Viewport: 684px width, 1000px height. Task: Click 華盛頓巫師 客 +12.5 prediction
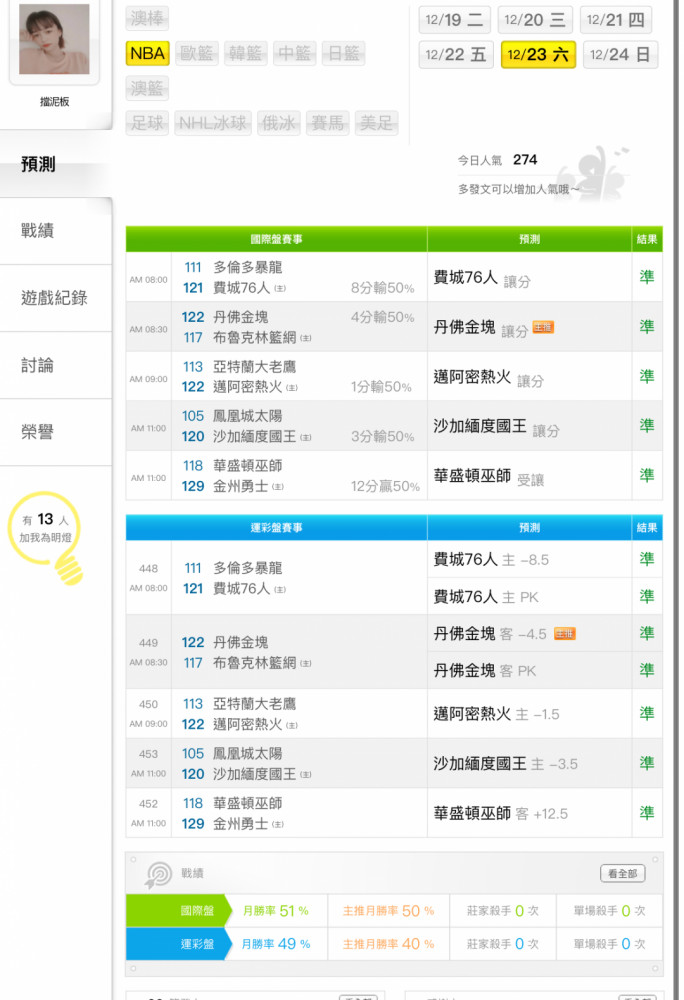pyautogui.click(x=500, y=813)
